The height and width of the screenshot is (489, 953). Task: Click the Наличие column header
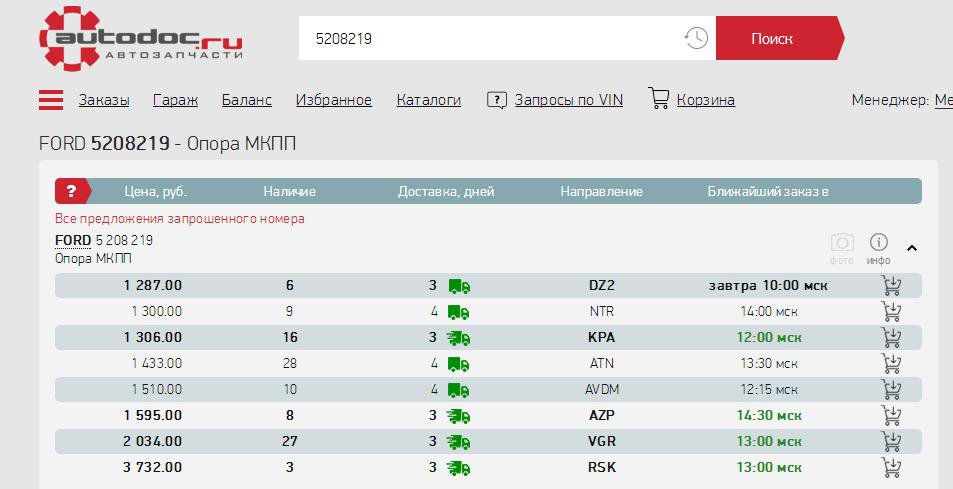coord(289,191)
